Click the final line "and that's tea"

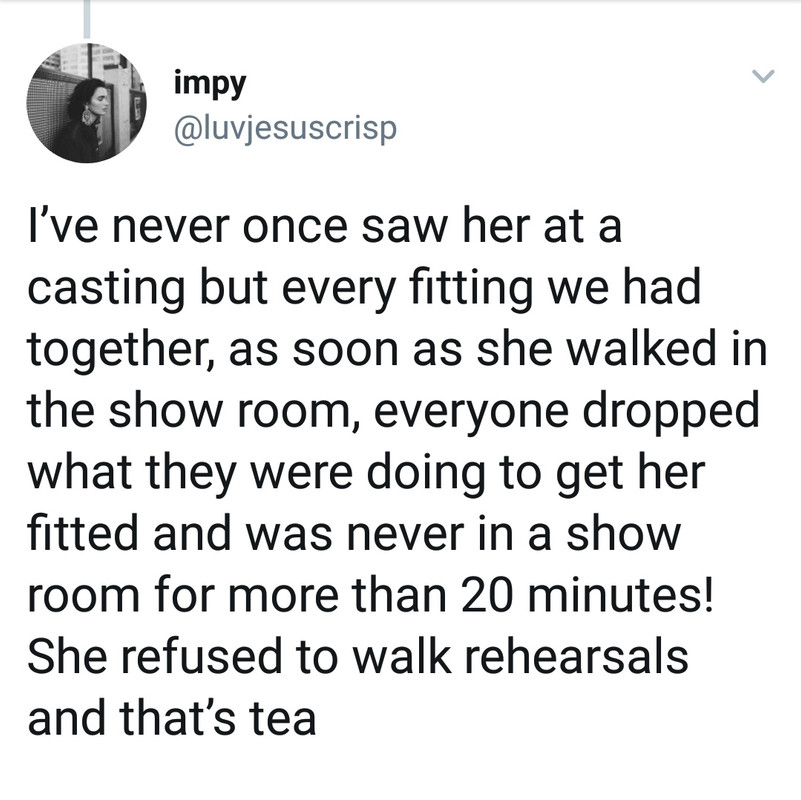pyautogui.click(x=172, y=718)
